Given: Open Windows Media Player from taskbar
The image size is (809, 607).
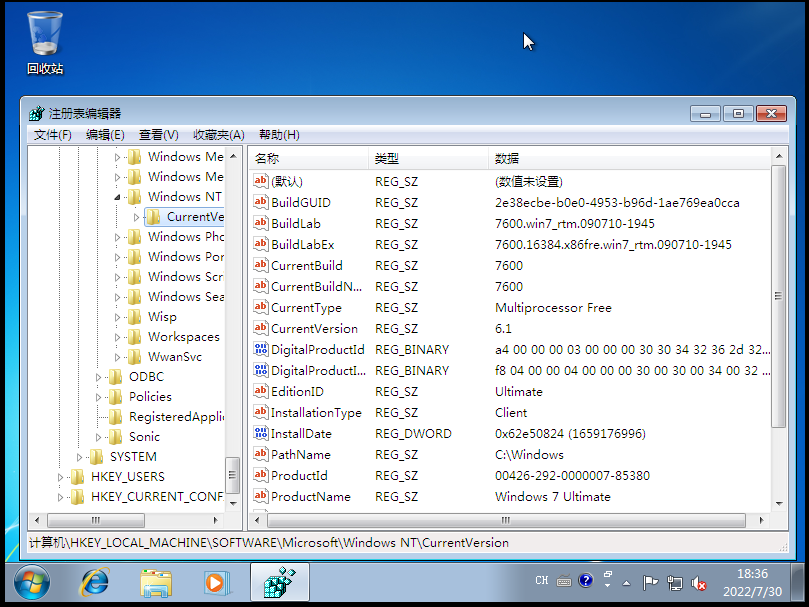Looking at the screenshot, I should point(216,583).
